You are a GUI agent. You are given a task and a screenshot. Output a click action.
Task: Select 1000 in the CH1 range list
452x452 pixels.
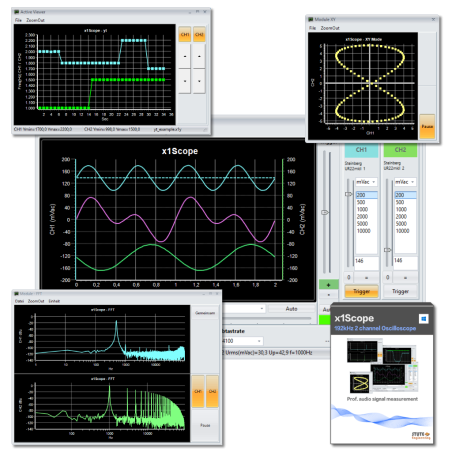point(367,209)
